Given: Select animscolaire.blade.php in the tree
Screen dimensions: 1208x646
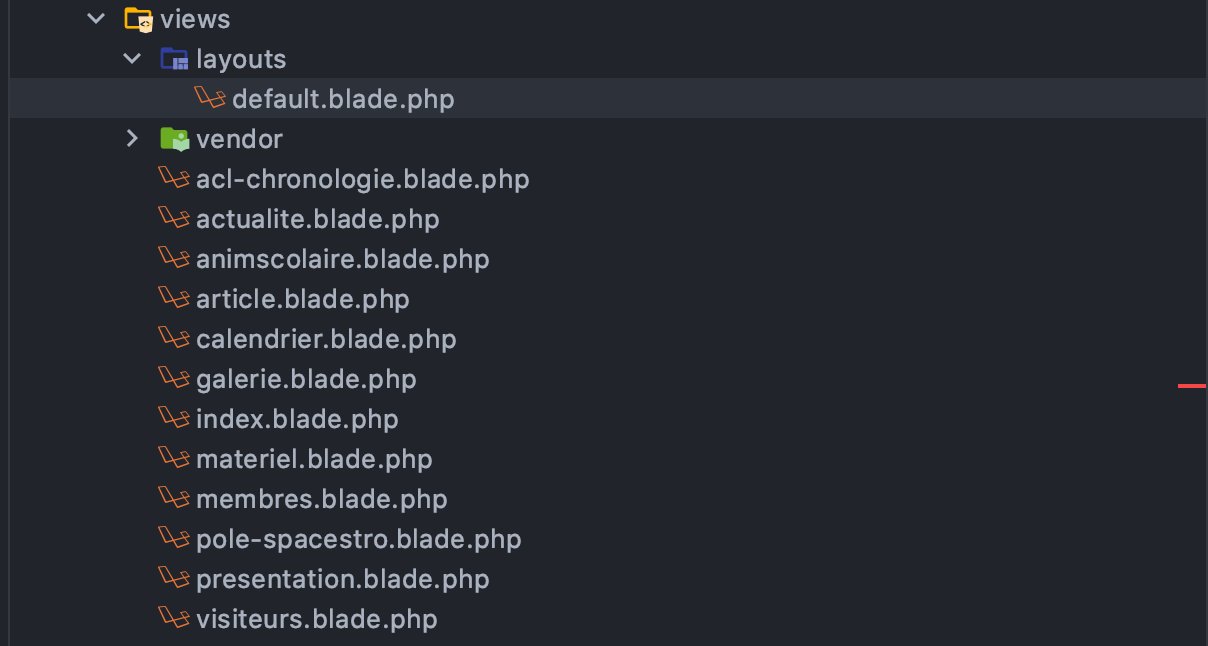Looking at the screenshot, I should point(342,259).
